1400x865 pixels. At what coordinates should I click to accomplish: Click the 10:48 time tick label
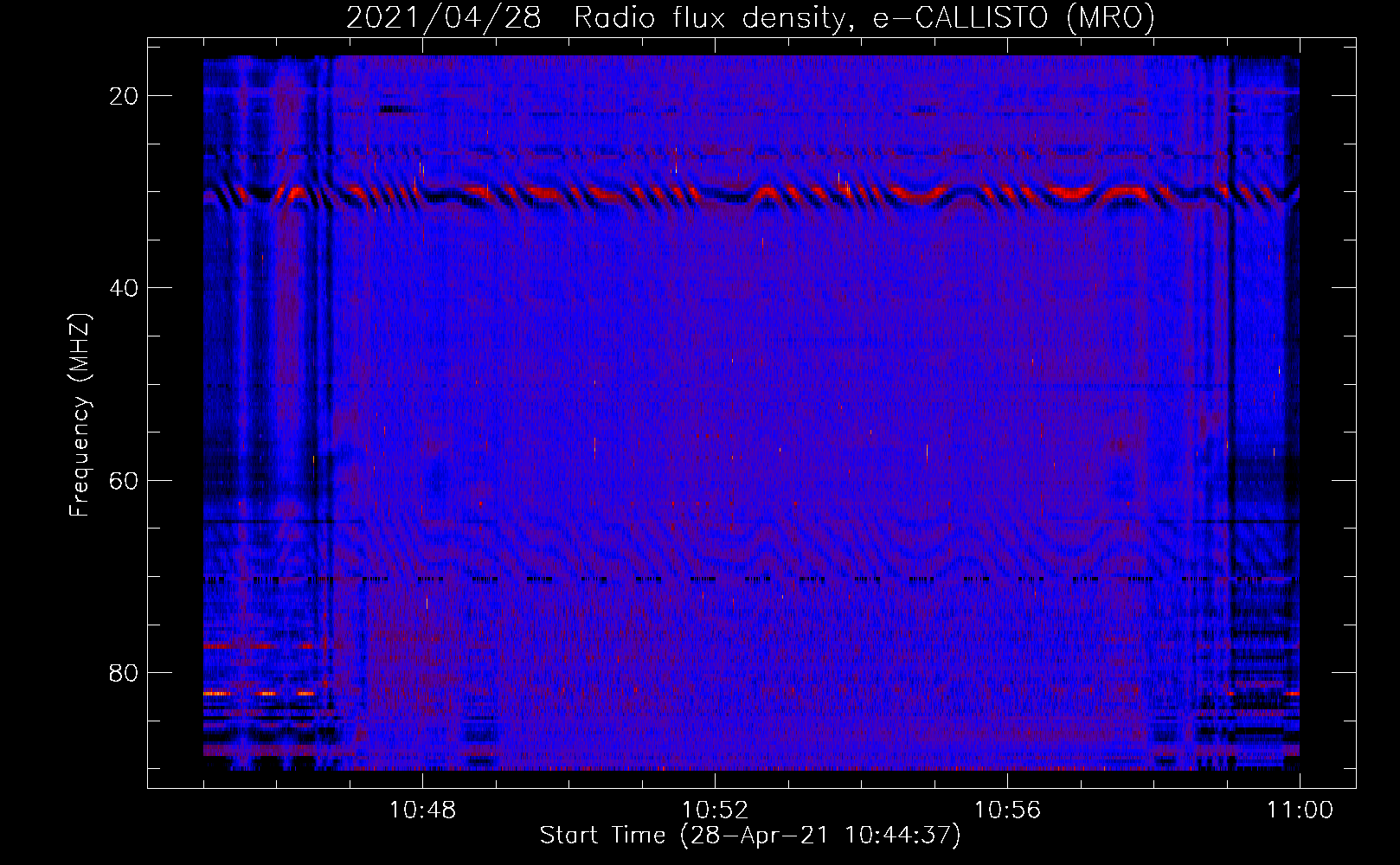tap(422, 811)
